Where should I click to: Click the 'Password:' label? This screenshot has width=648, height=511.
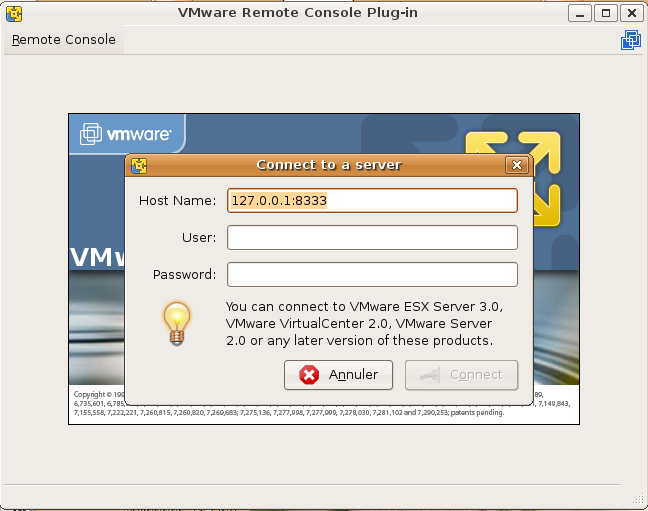pos(184,275)
